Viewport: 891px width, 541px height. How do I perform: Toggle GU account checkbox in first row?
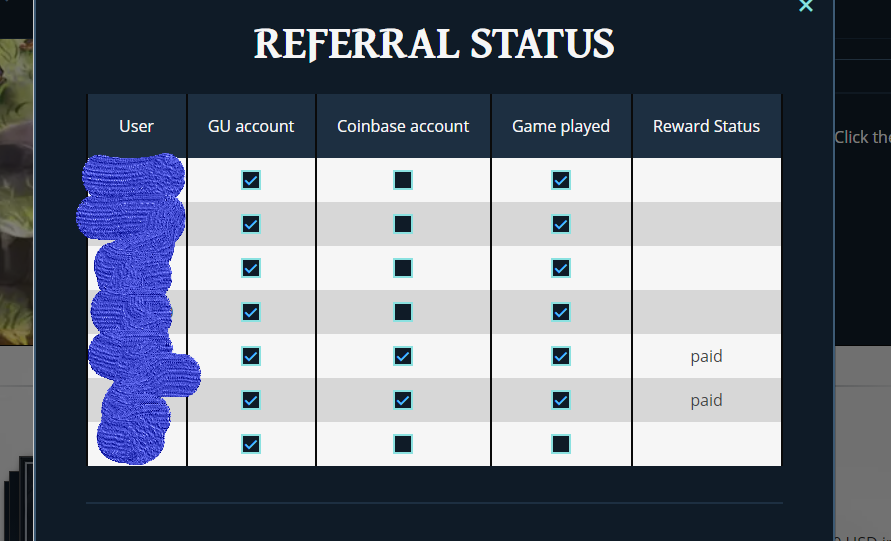tap(251, 180)
